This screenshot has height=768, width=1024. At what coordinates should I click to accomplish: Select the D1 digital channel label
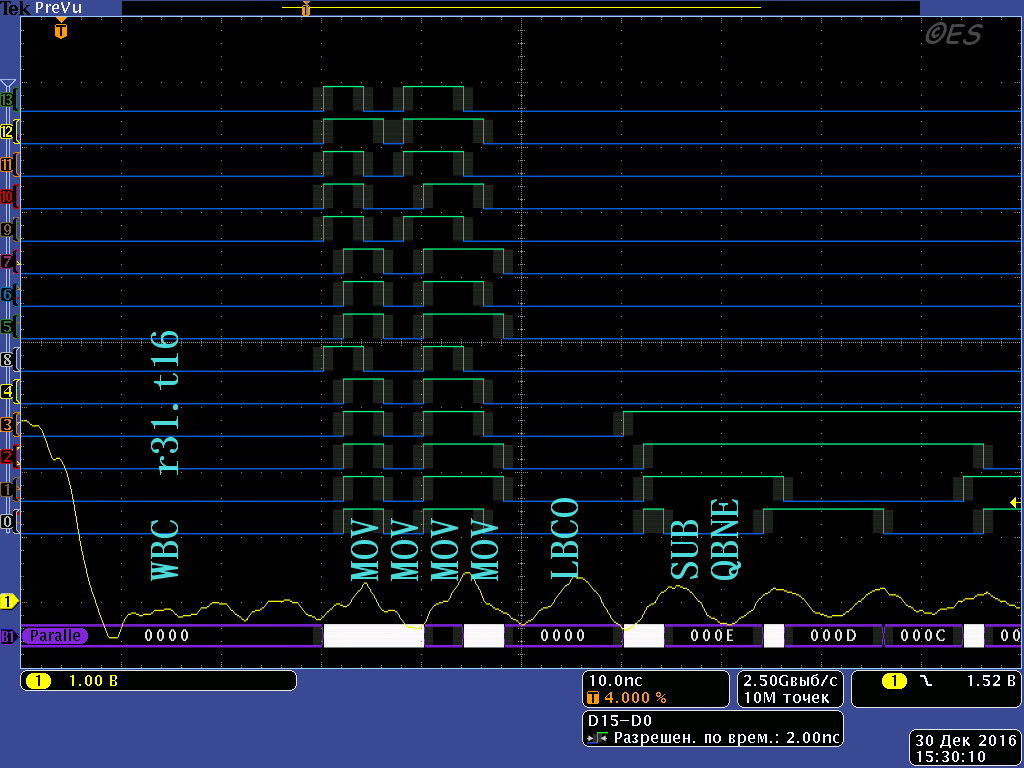click(x=7, y=490)
